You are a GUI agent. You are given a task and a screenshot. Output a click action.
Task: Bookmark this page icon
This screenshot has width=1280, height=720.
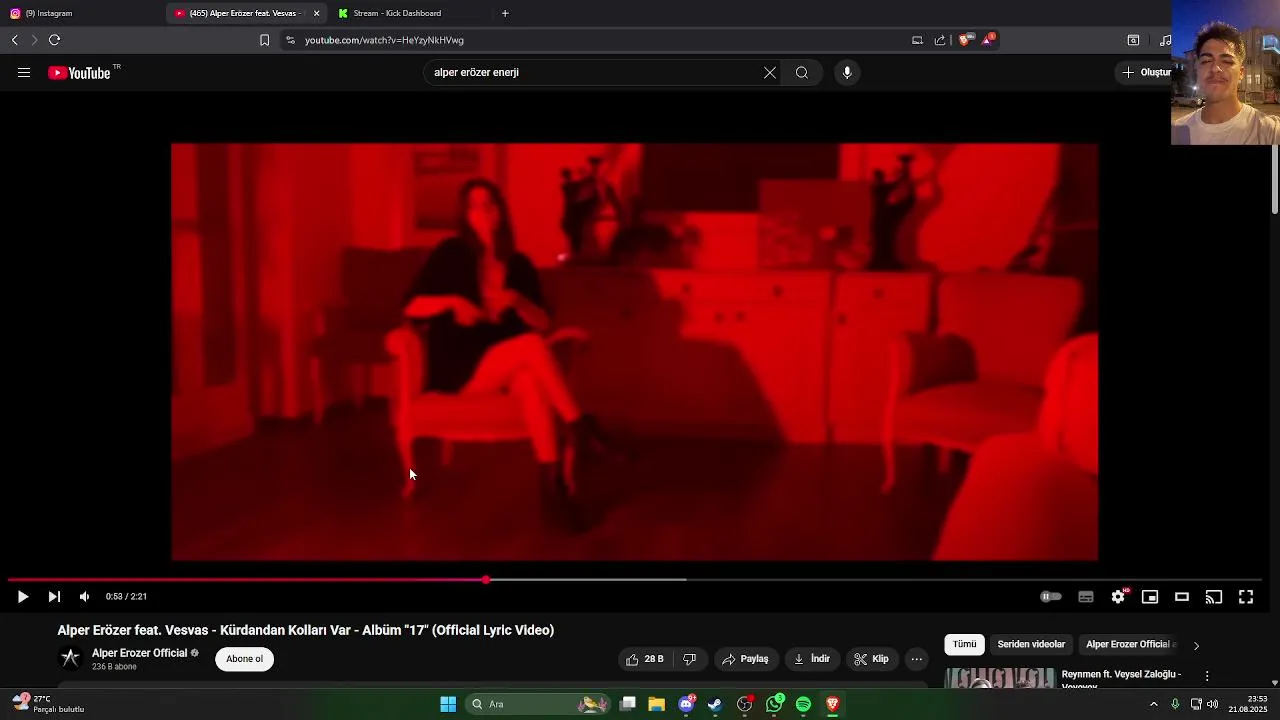click(264, 40)
